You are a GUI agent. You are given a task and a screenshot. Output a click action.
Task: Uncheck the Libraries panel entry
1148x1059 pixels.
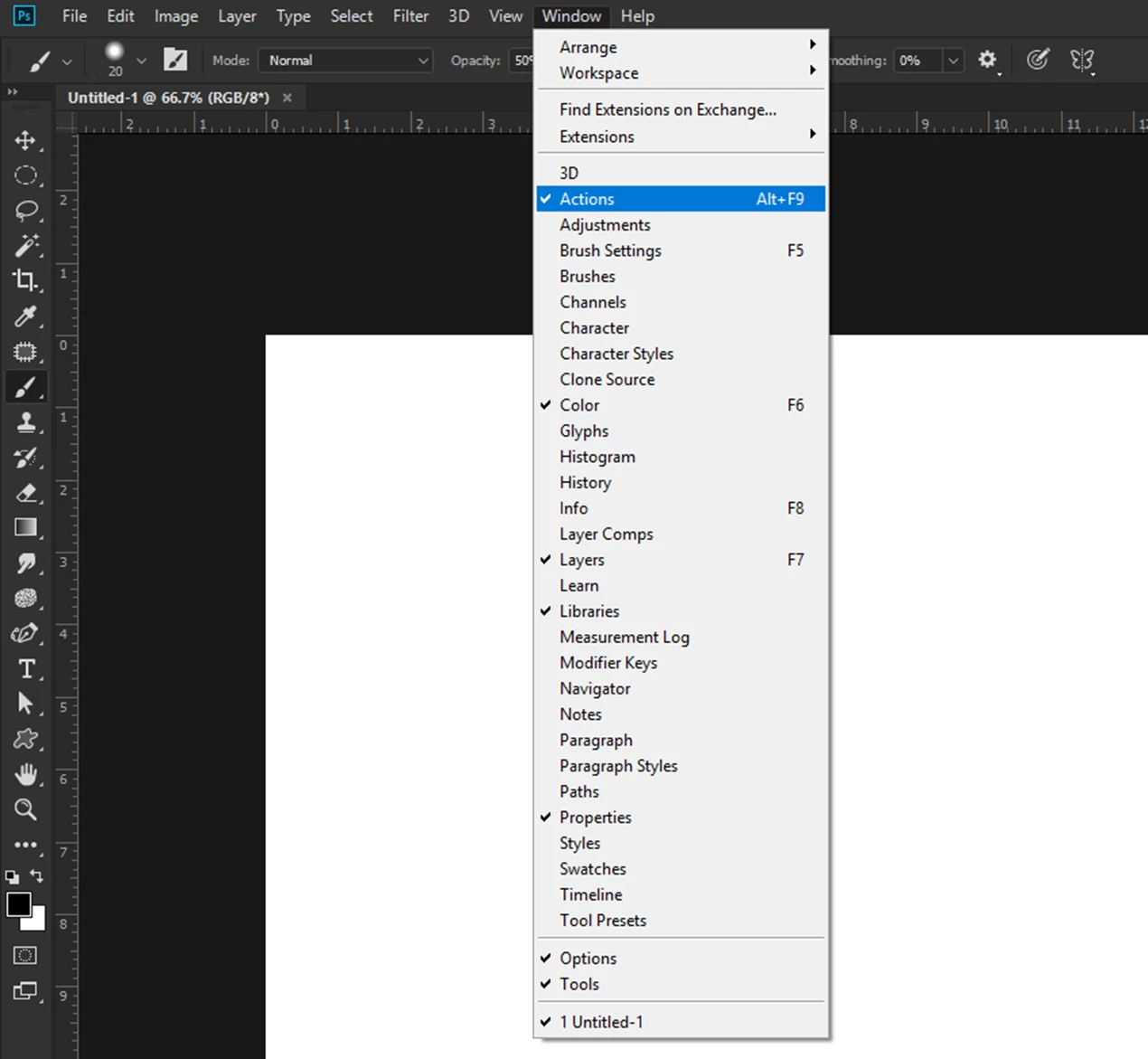click(x=681, y=611)
